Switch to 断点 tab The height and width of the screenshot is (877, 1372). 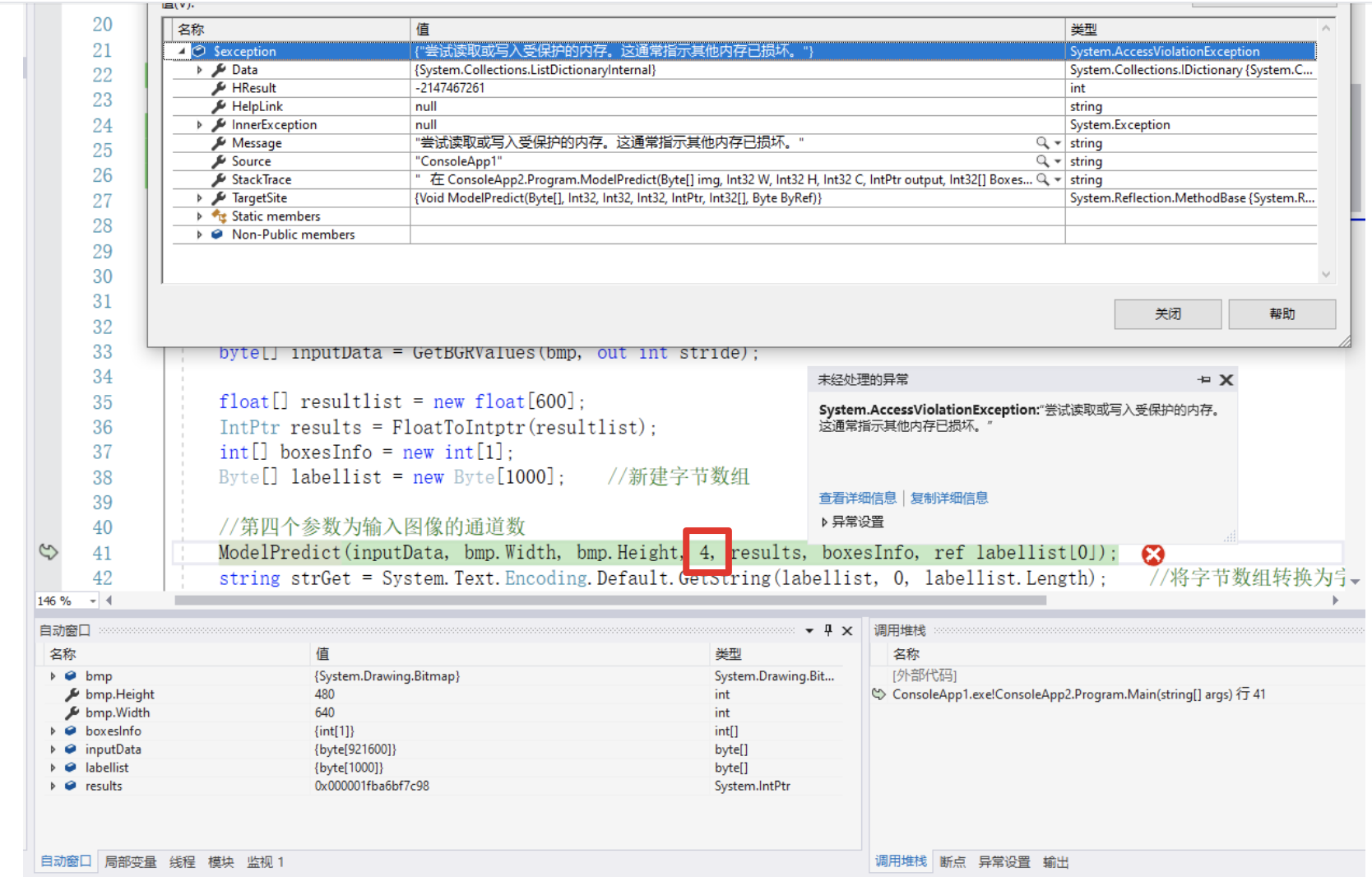(953, 861)
